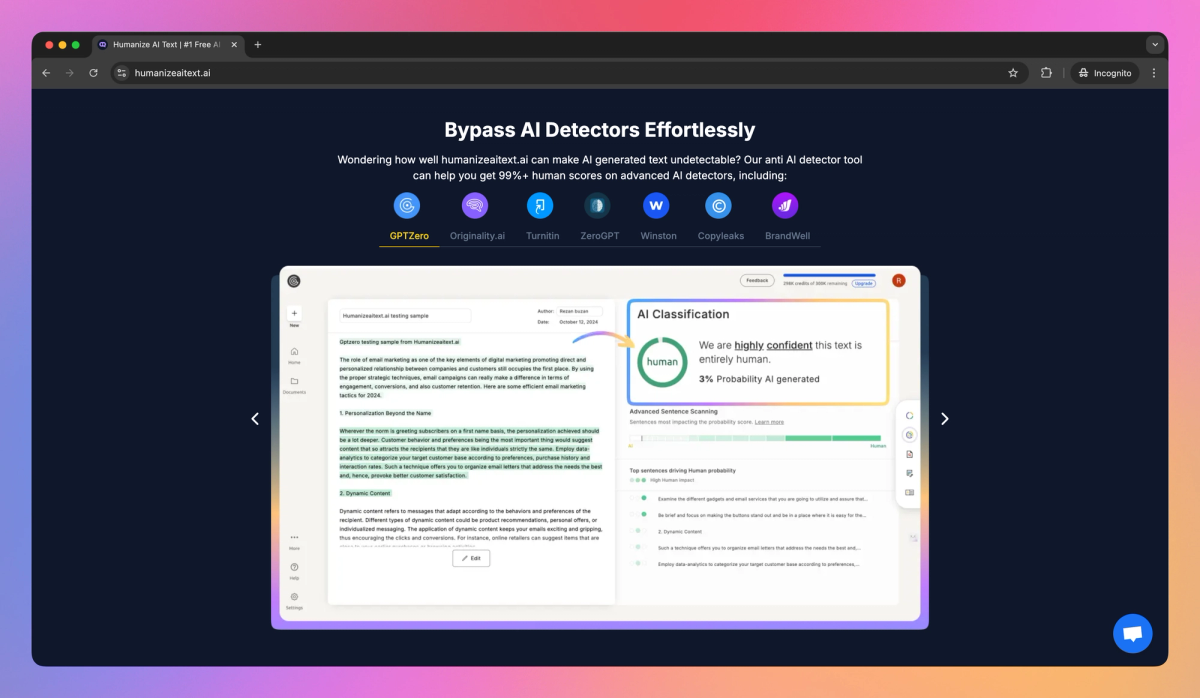Select the ZeroGPT icon
Screen dimensions: 1200x698
(597, 206)
